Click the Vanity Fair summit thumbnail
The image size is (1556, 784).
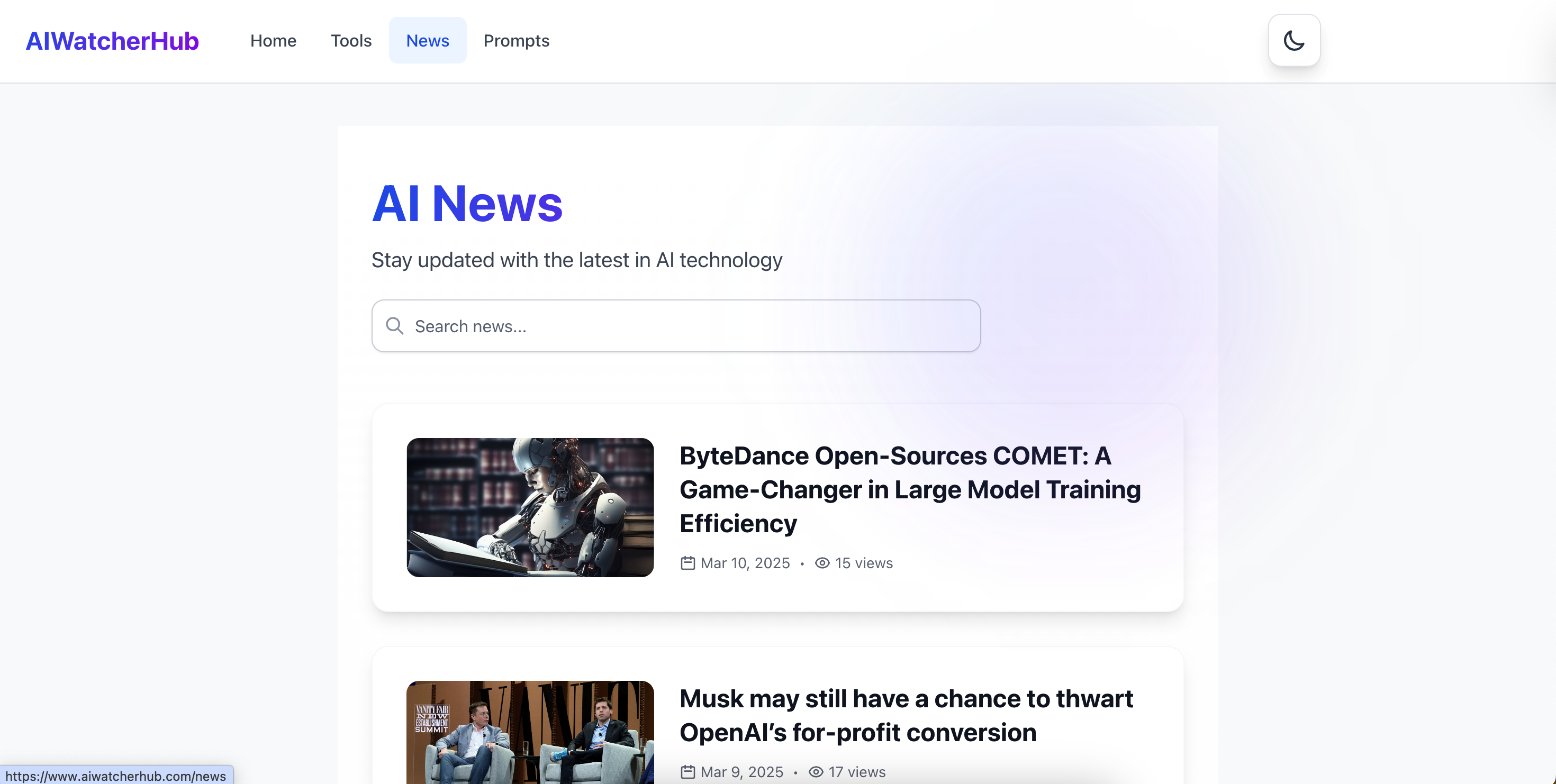530,732
